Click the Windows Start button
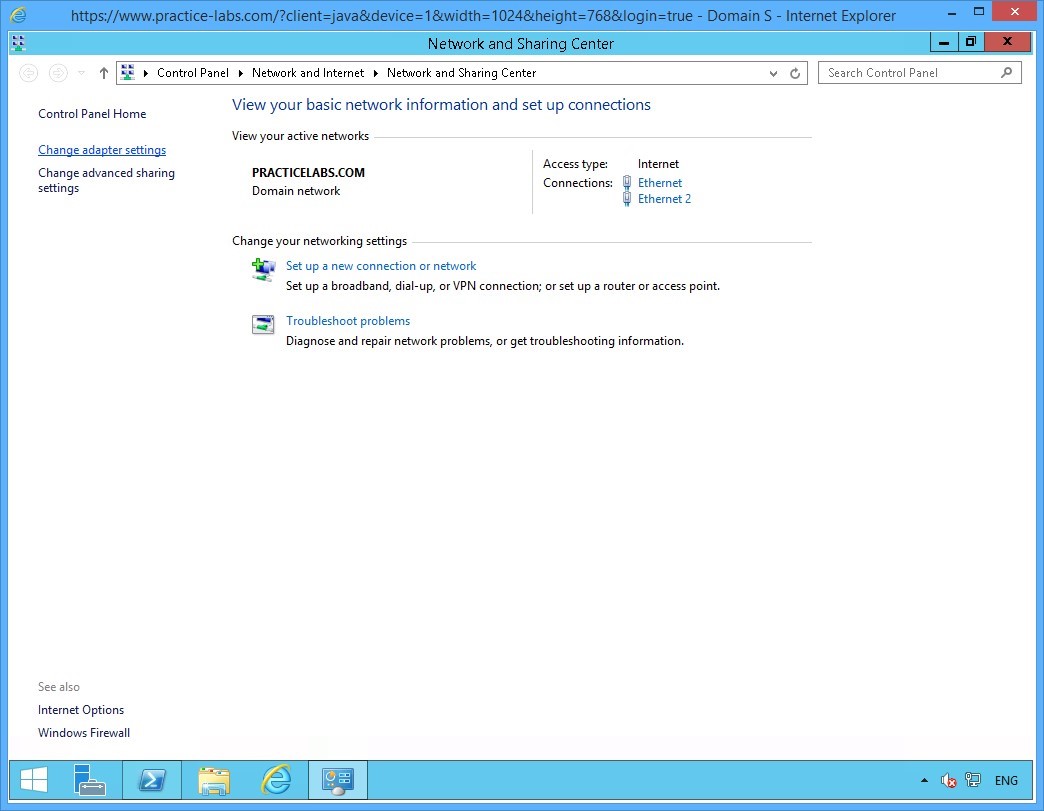Image resolution: width=1044 pixels, height=811 pixels. pyautogui.click(x=34, y=780)
